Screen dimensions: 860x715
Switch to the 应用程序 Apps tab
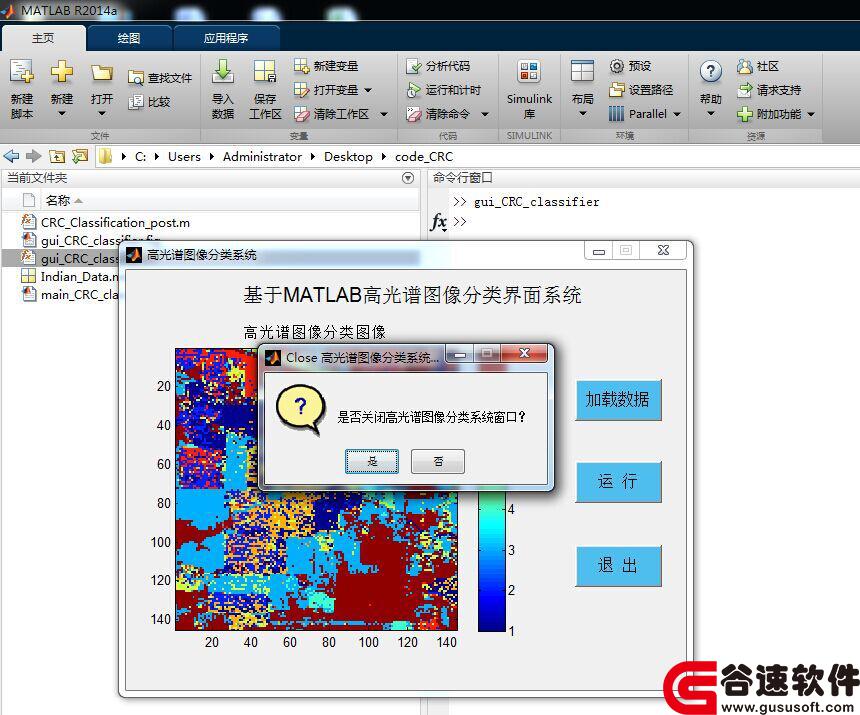(226, 38)
